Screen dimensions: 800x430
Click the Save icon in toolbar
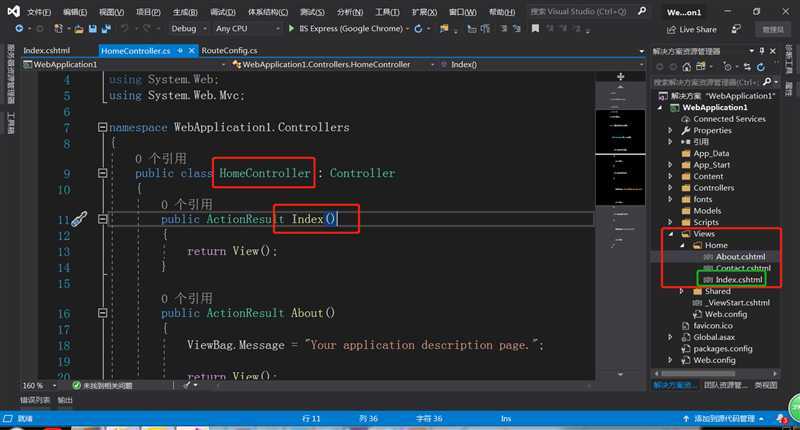point(92,29)
